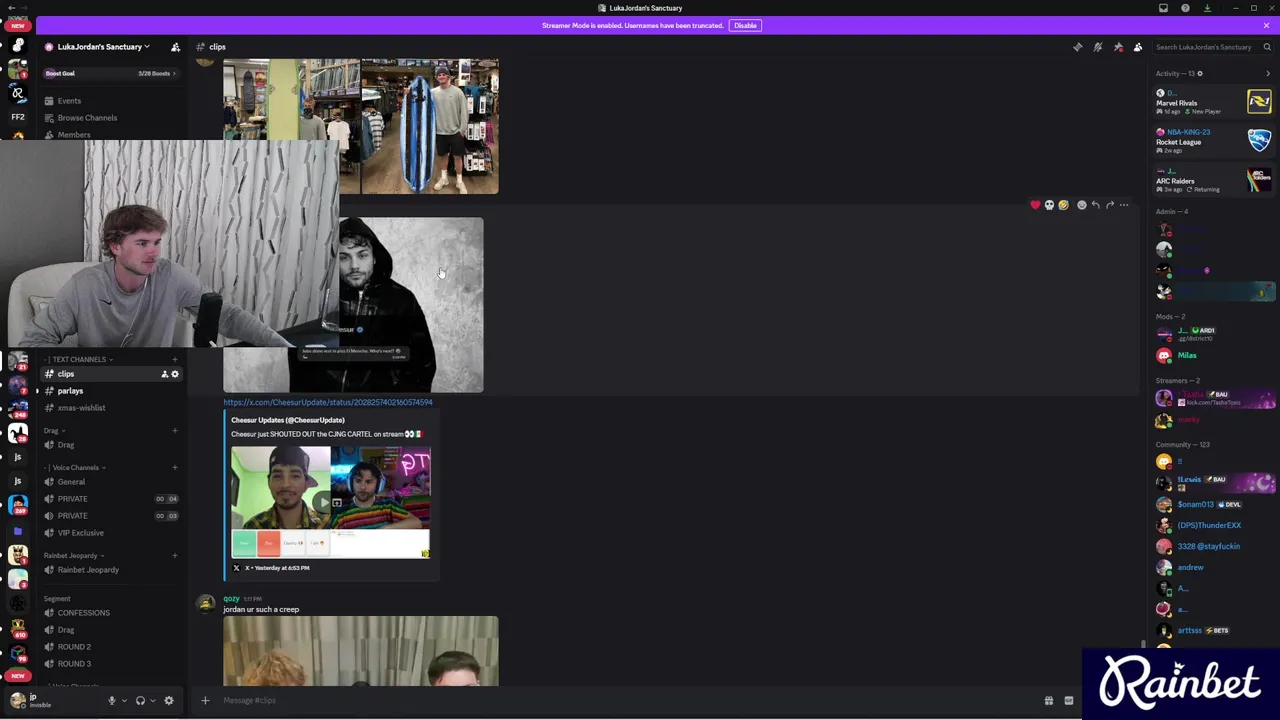Open pinned messages icon
This screenshot has height=720, width=1280.
(1118, 47)
